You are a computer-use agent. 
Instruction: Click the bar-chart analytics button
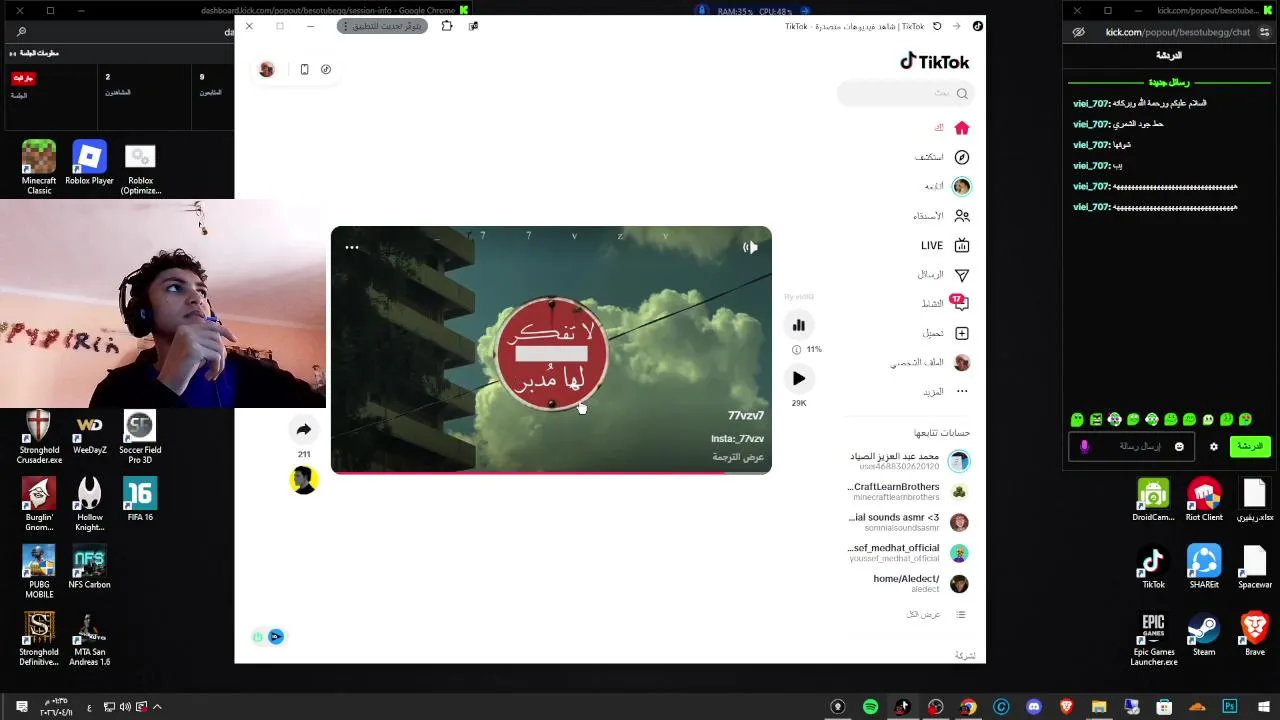pos(799,325)
